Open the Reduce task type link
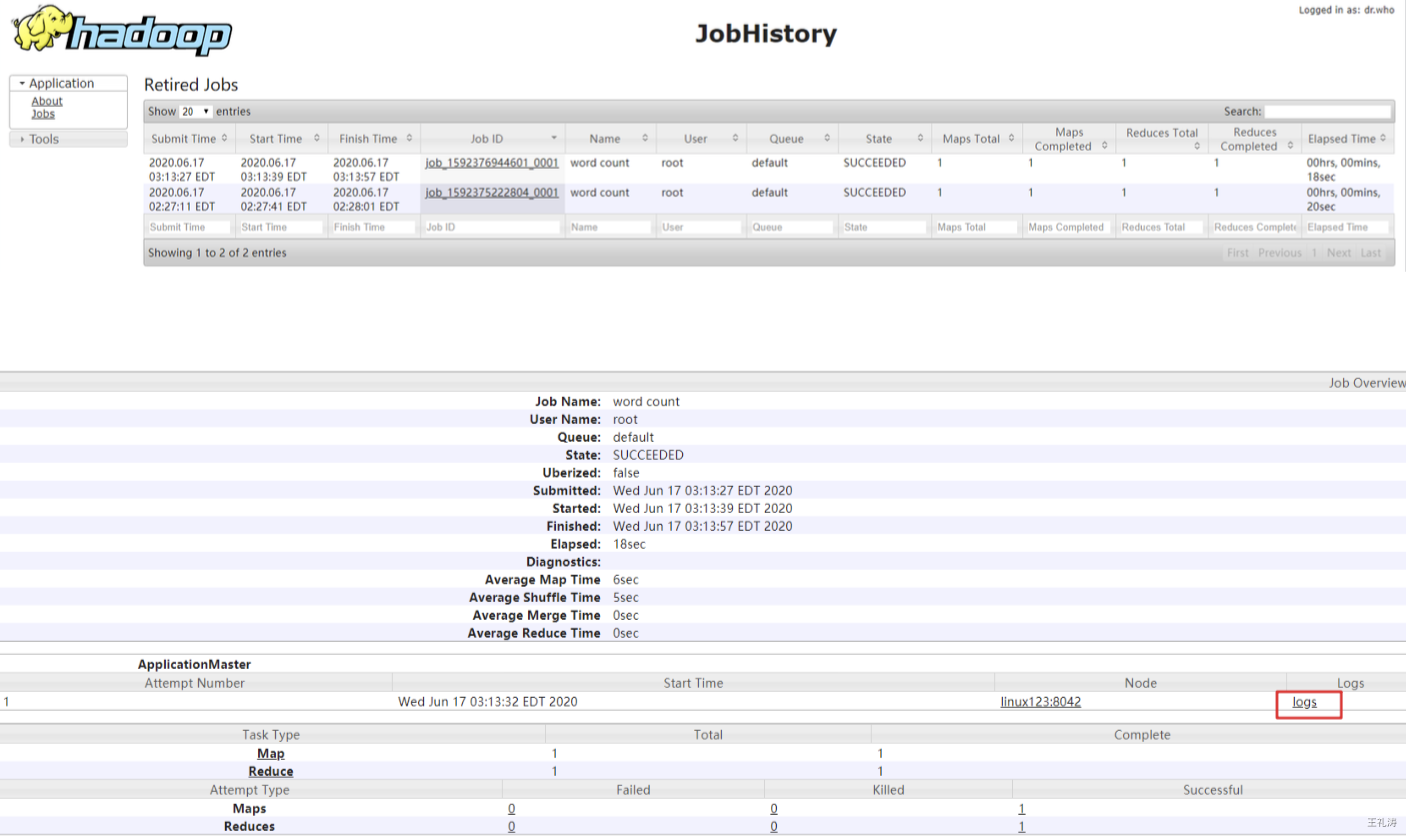Viewport: 1406px width, 836px height. [x=271, y=771]
